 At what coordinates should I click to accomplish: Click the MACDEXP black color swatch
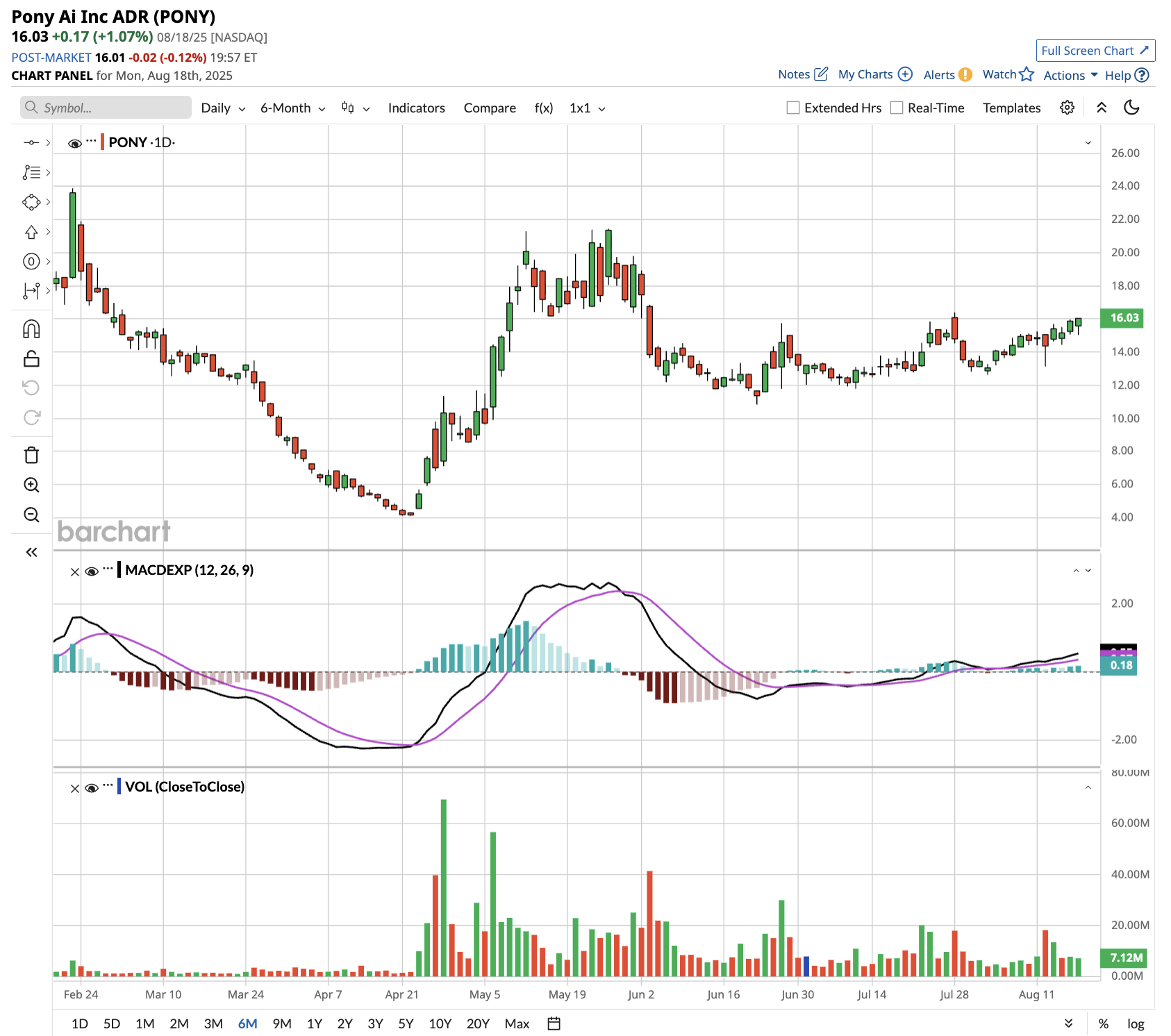click(x=119, y=570)
